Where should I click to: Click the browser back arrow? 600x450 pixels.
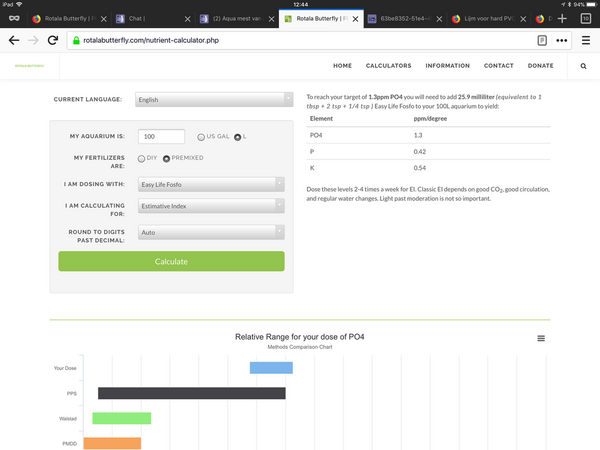click(x=14, y=41)
